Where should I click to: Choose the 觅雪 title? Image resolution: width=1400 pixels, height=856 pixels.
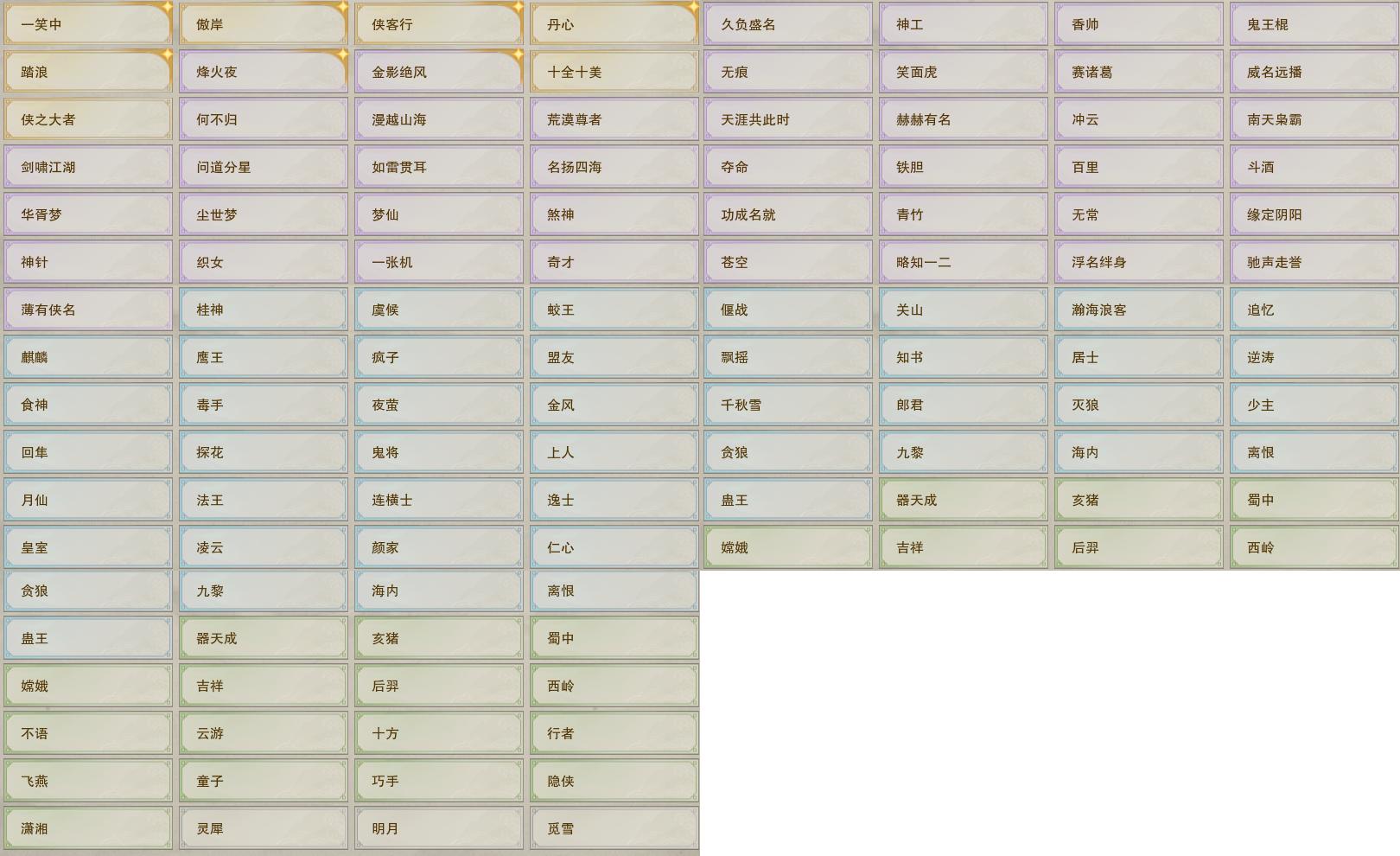[x=614, y=828]
